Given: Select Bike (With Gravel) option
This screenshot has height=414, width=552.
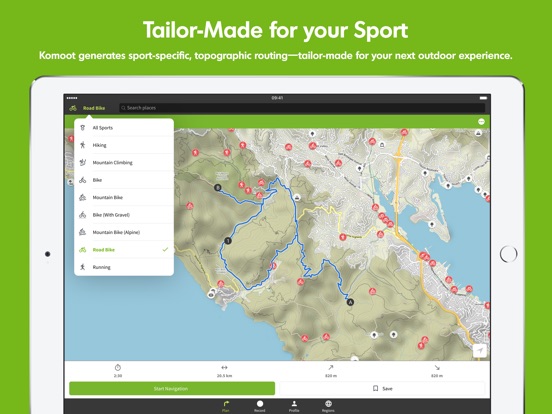Looking at the screenshot, I should click(124, 215).
